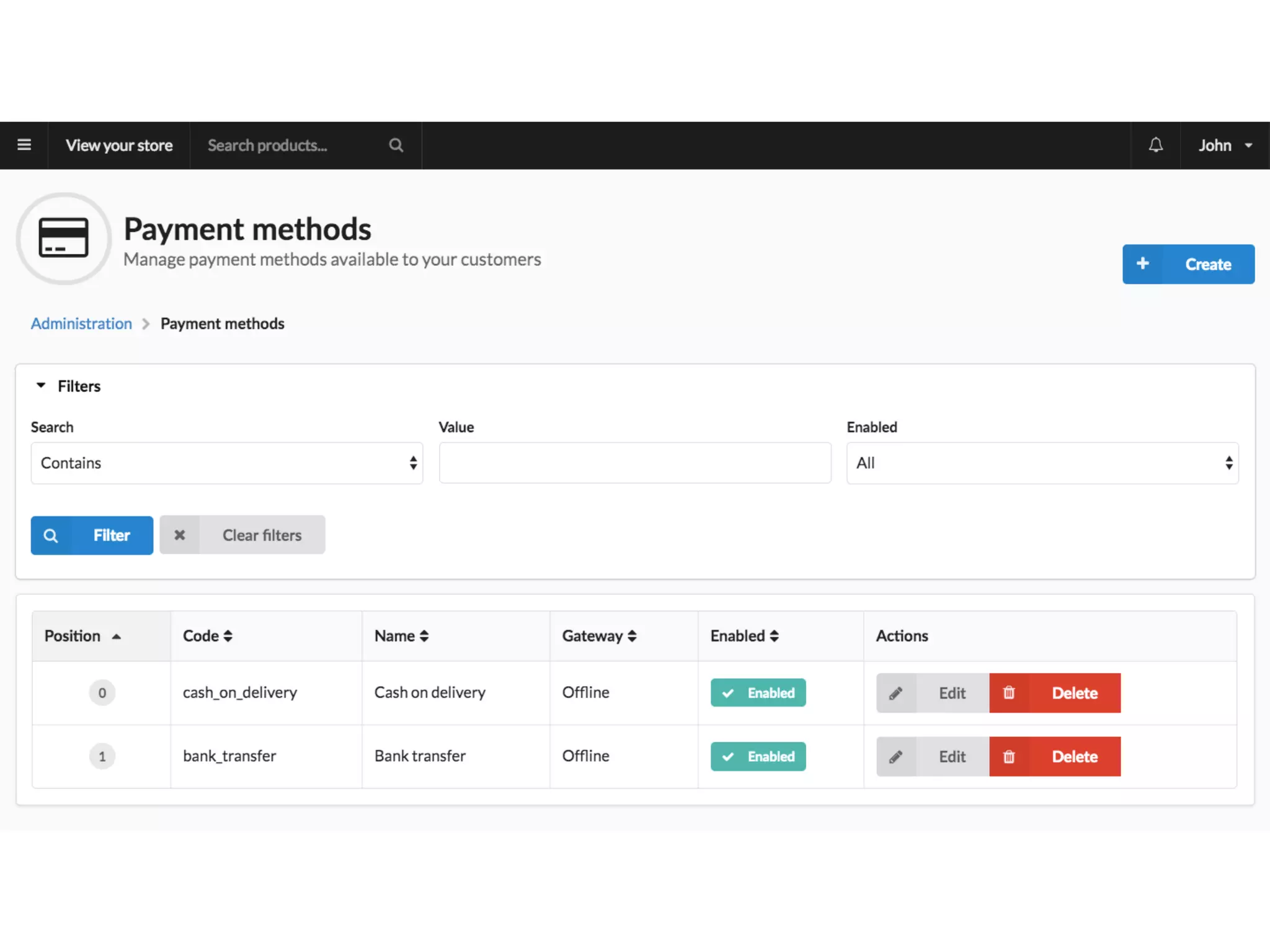The height and width of the screenshot is (952, 1270).
Task: Open the Enabled 'All' filter dropdown
Action: click(x=1042, y=463)
